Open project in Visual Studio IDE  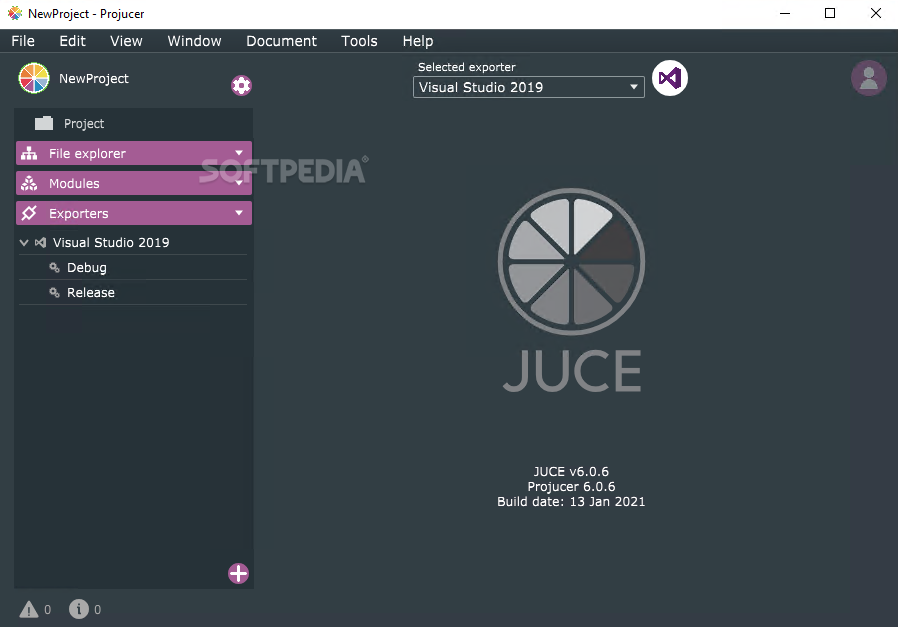(x=669, y=78)
